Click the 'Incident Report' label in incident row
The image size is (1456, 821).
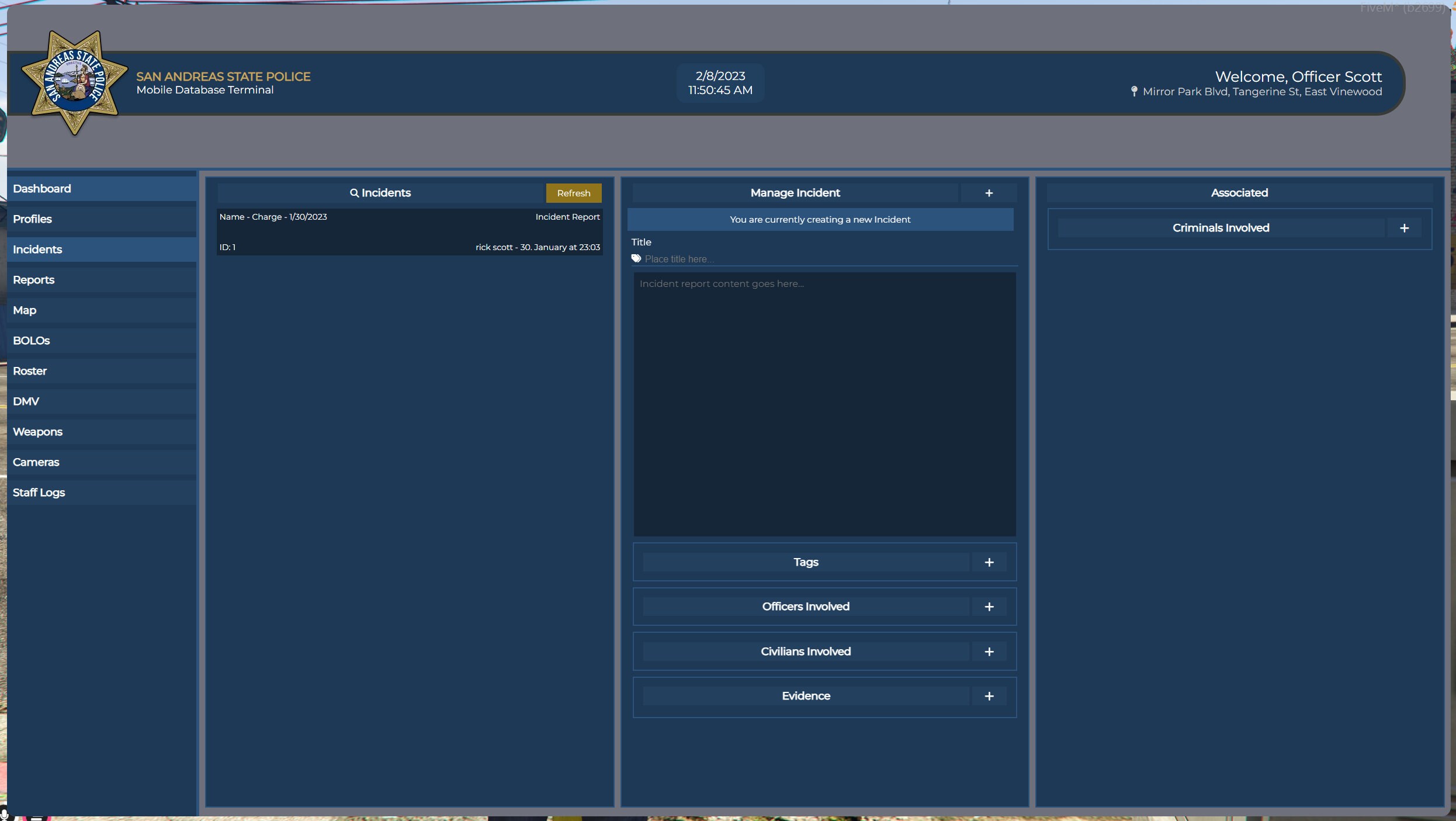coord(567,217)
